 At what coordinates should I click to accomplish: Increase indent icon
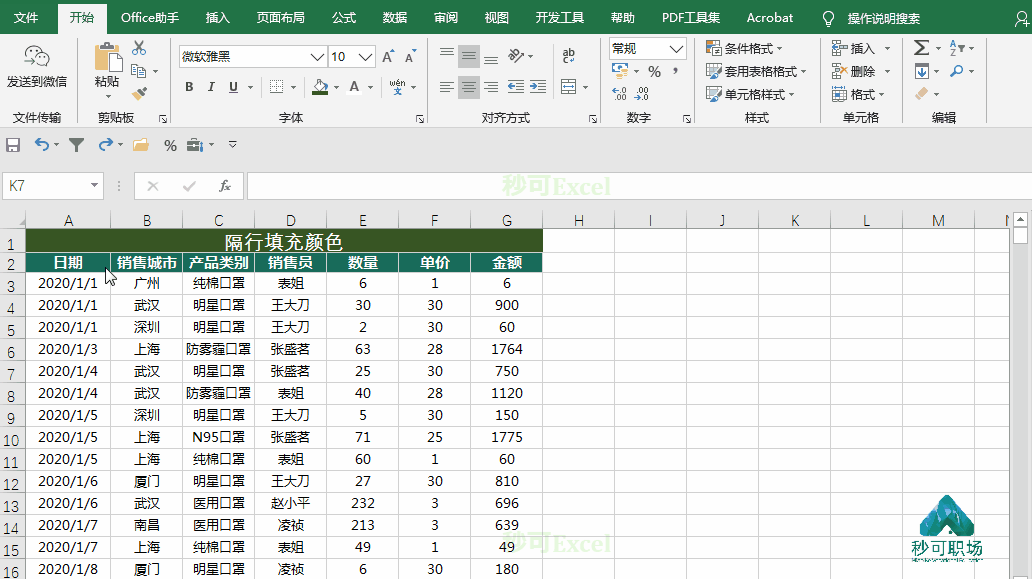coord(538,87)
